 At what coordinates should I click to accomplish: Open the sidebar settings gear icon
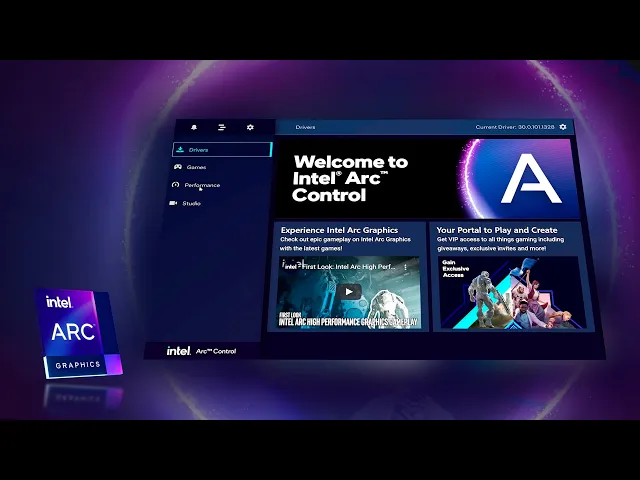pos(250,127)
